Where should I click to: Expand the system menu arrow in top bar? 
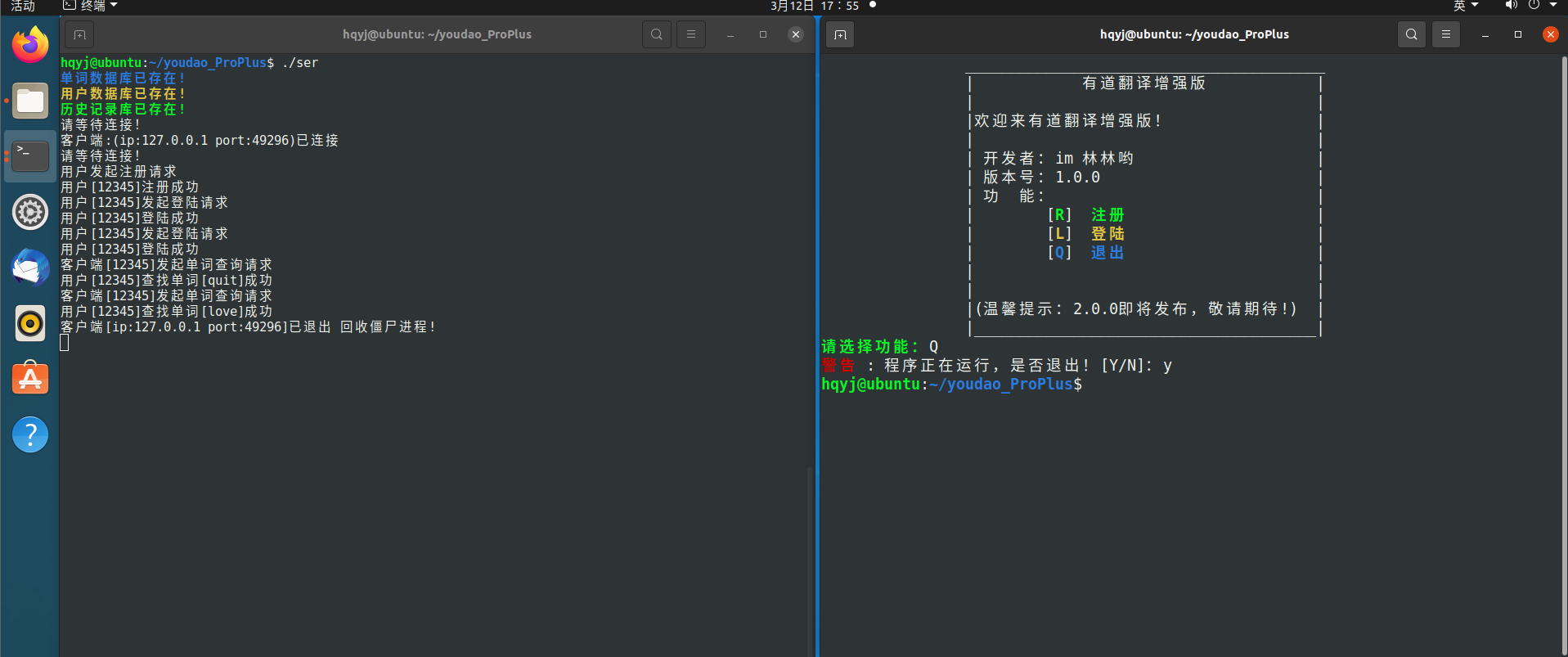pyautogui.click(x=1553, y=6)
